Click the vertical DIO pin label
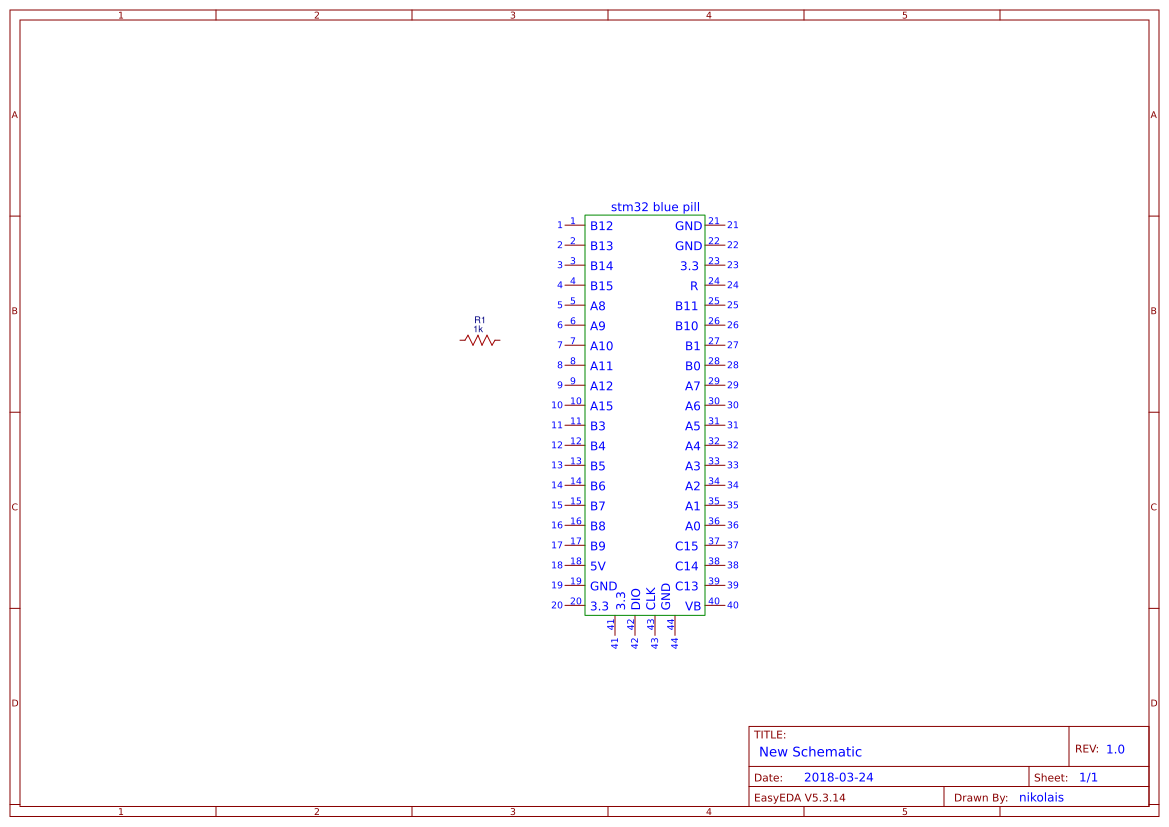 pyautogui.click(x=636, y=600)
